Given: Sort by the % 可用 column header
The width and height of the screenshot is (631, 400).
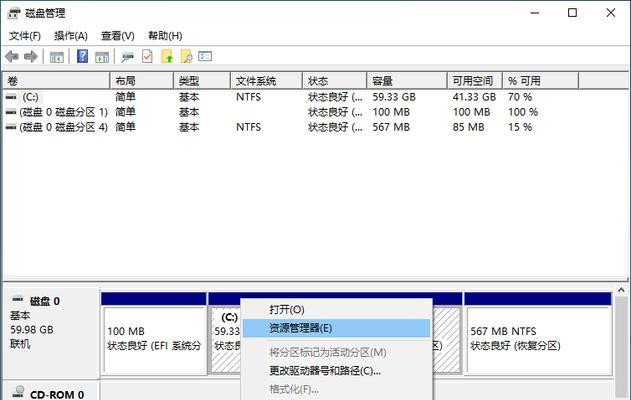Looking at the screenshot, I should coord(540,81).
